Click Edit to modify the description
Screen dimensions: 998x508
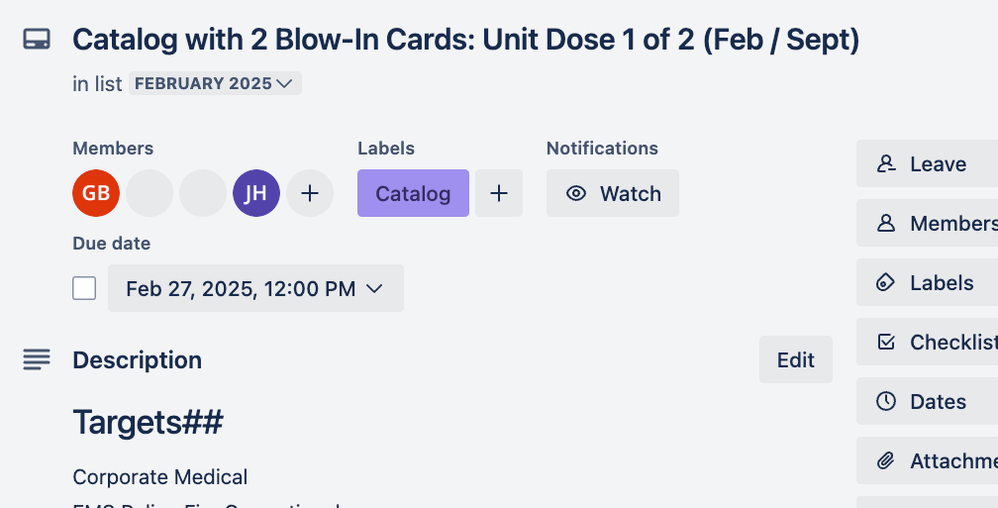(796, 360)
